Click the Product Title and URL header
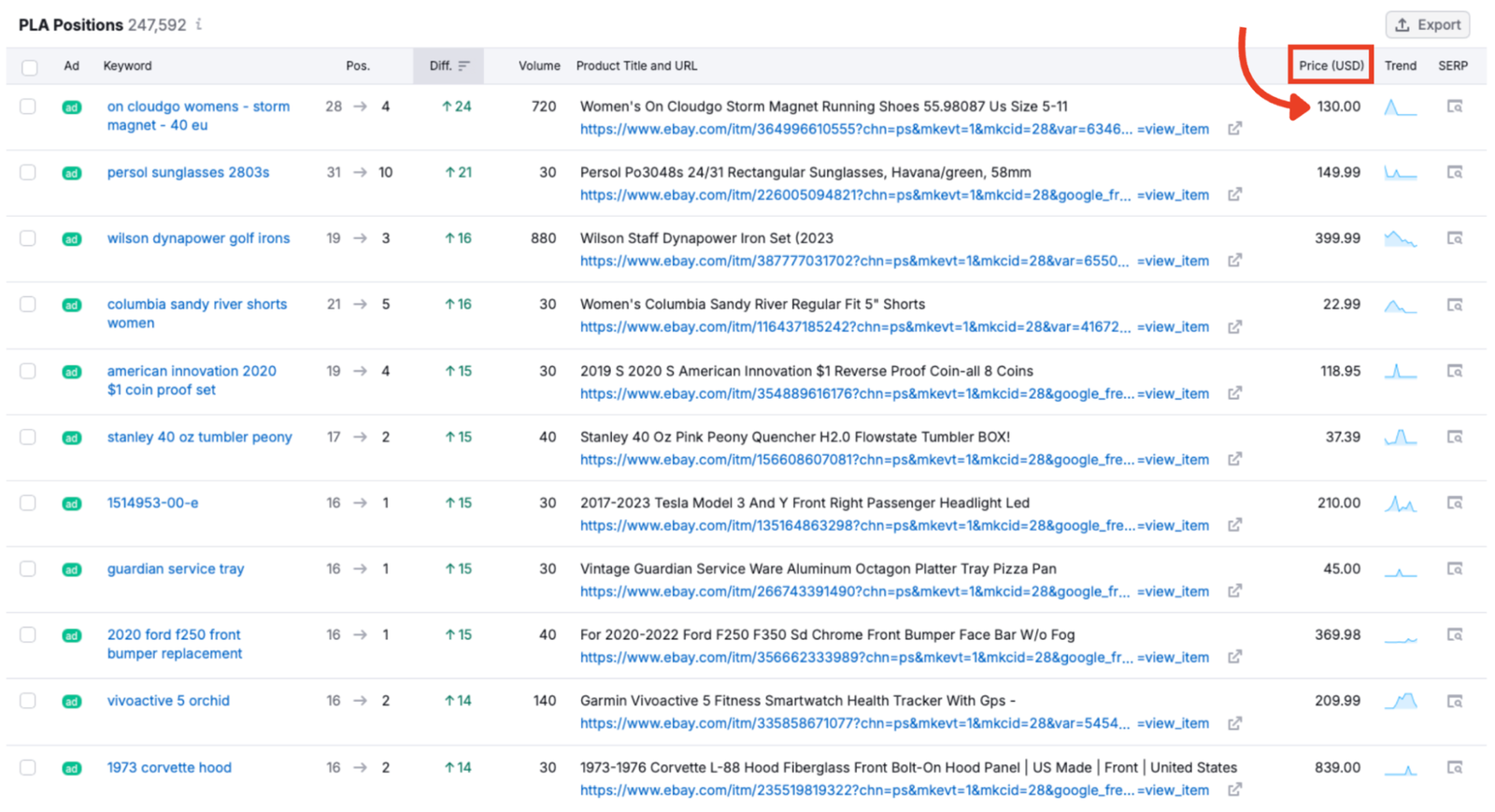The width and height of the screenshot is (1495, 812). 636,66
